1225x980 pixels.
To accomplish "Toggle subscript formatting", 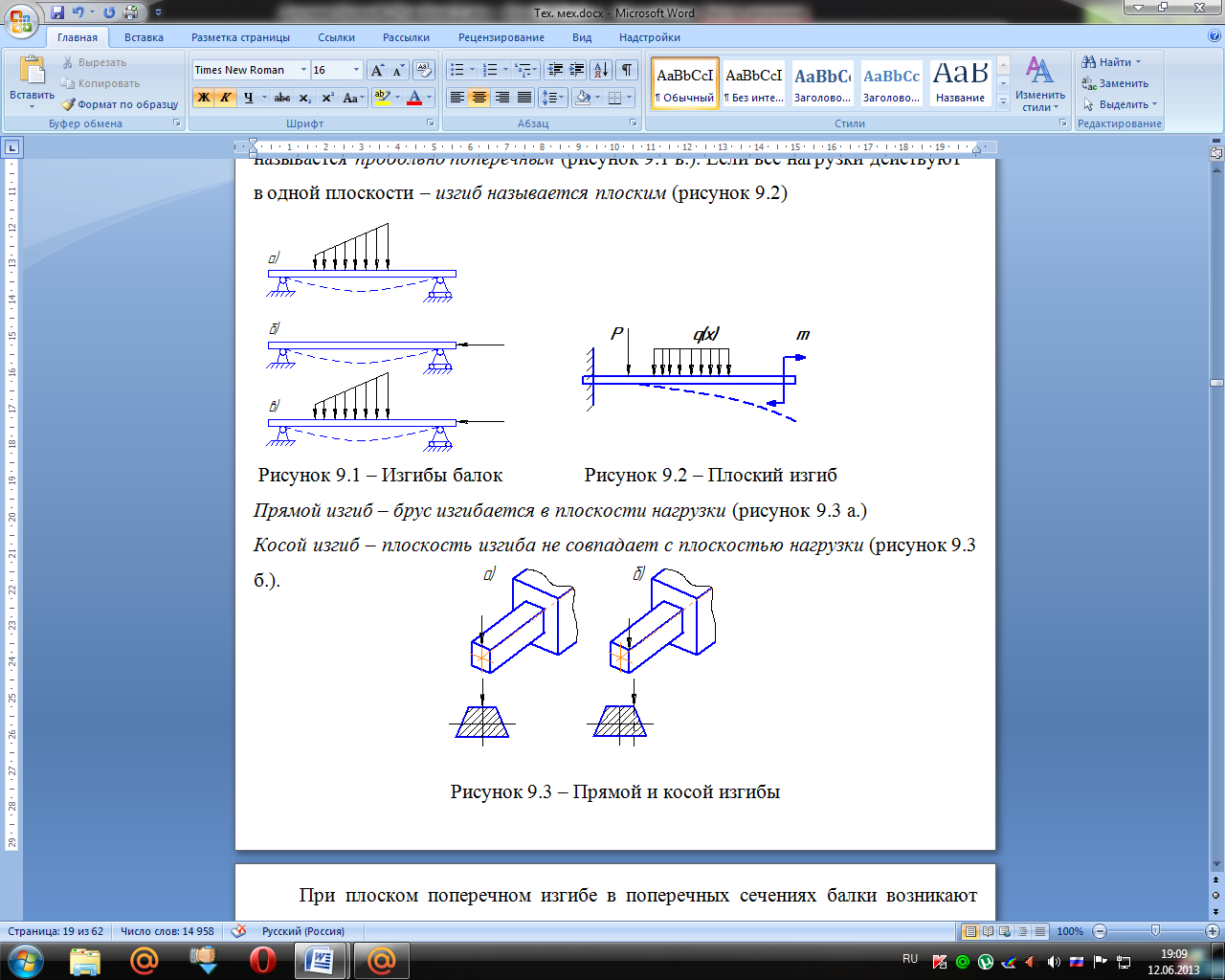I will (x=304, y=98).
